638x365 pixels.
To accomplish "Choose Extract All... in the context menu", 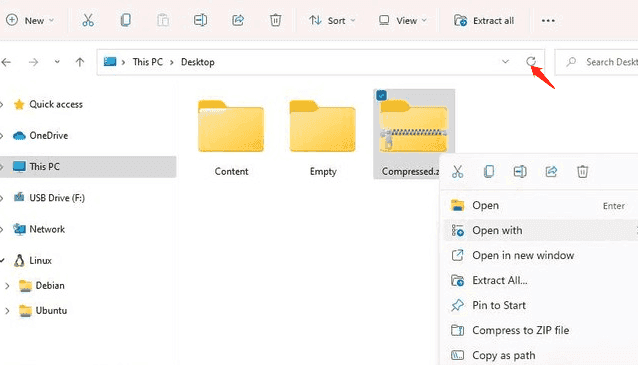I will click(x=540, y=280).
